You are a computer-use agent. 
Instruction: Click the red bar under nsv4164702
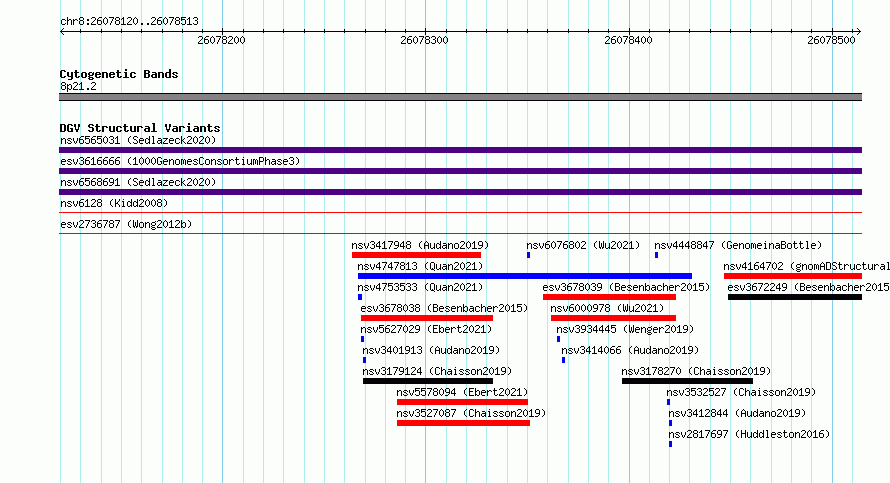click(793, 276)
